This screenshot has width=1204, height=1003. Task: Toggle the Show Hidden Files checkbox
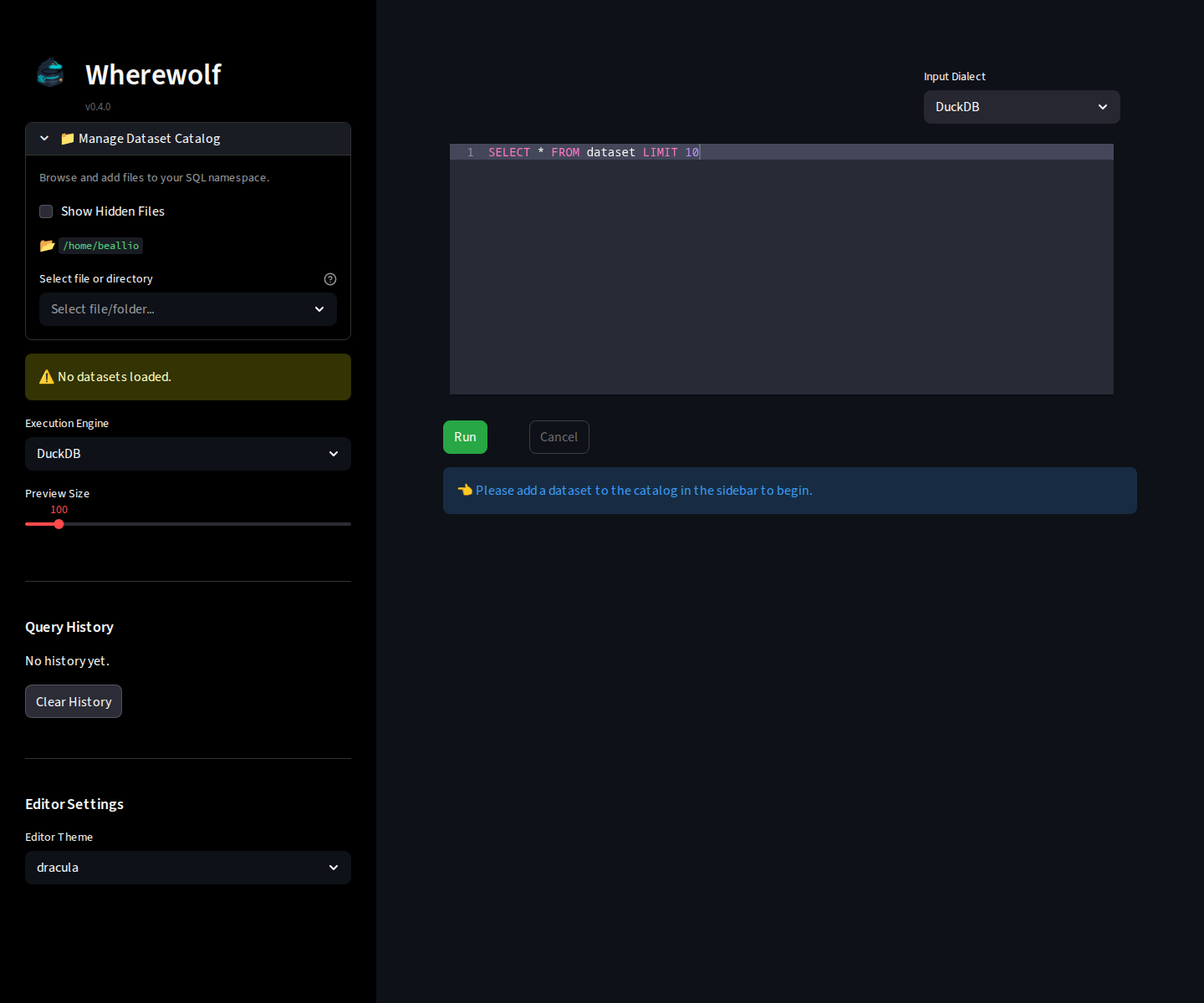point(46,211)
